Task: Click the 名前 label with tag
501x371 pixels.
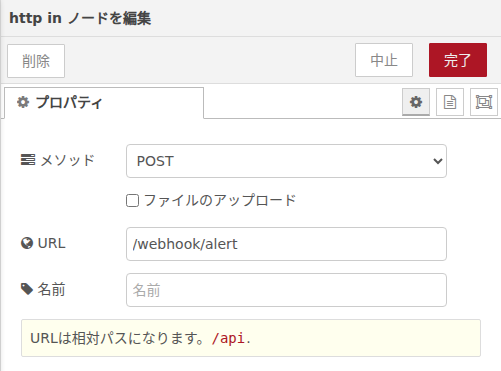Action: [x=43, y=289]
